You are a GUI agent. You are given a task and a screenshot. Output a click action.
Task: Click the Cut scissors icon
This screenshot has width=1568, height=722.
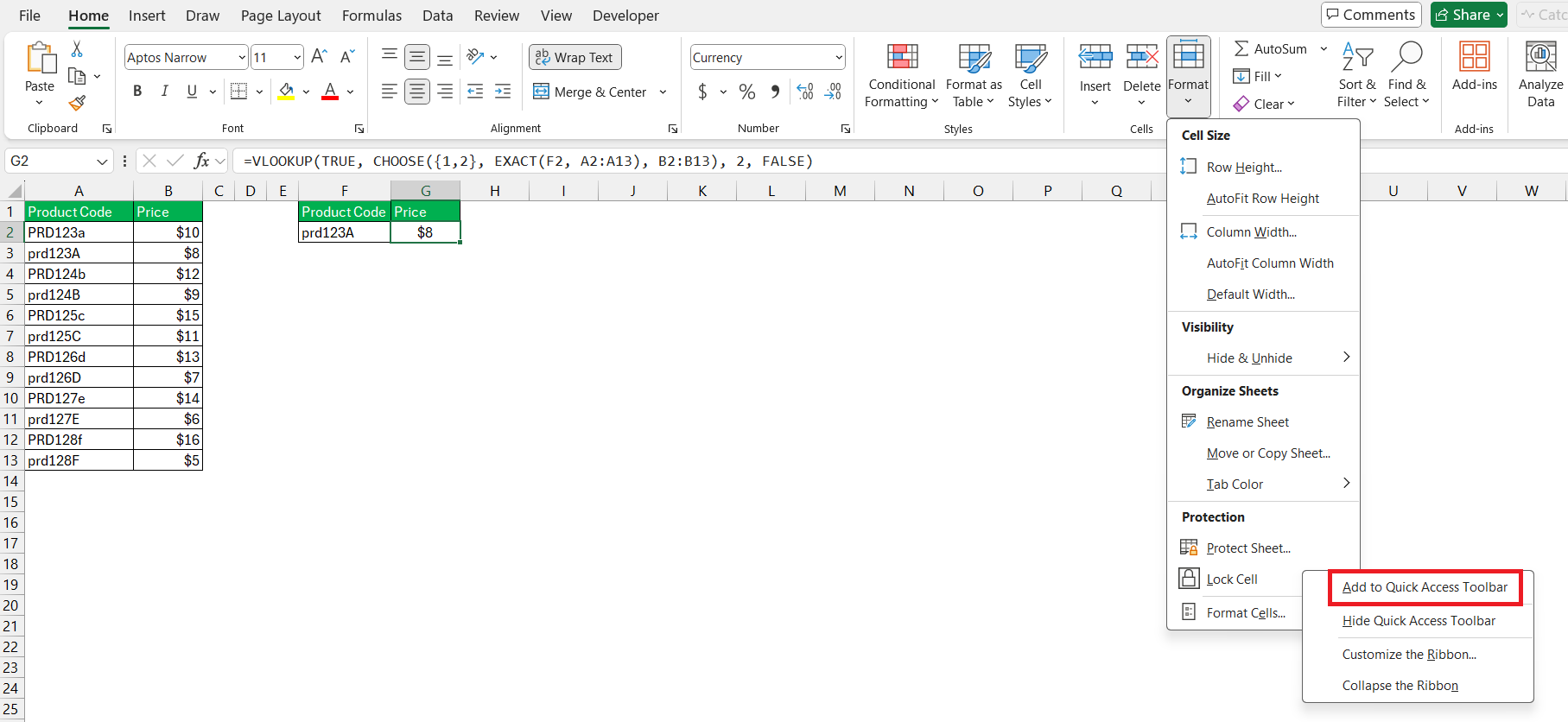pos(77,49)
